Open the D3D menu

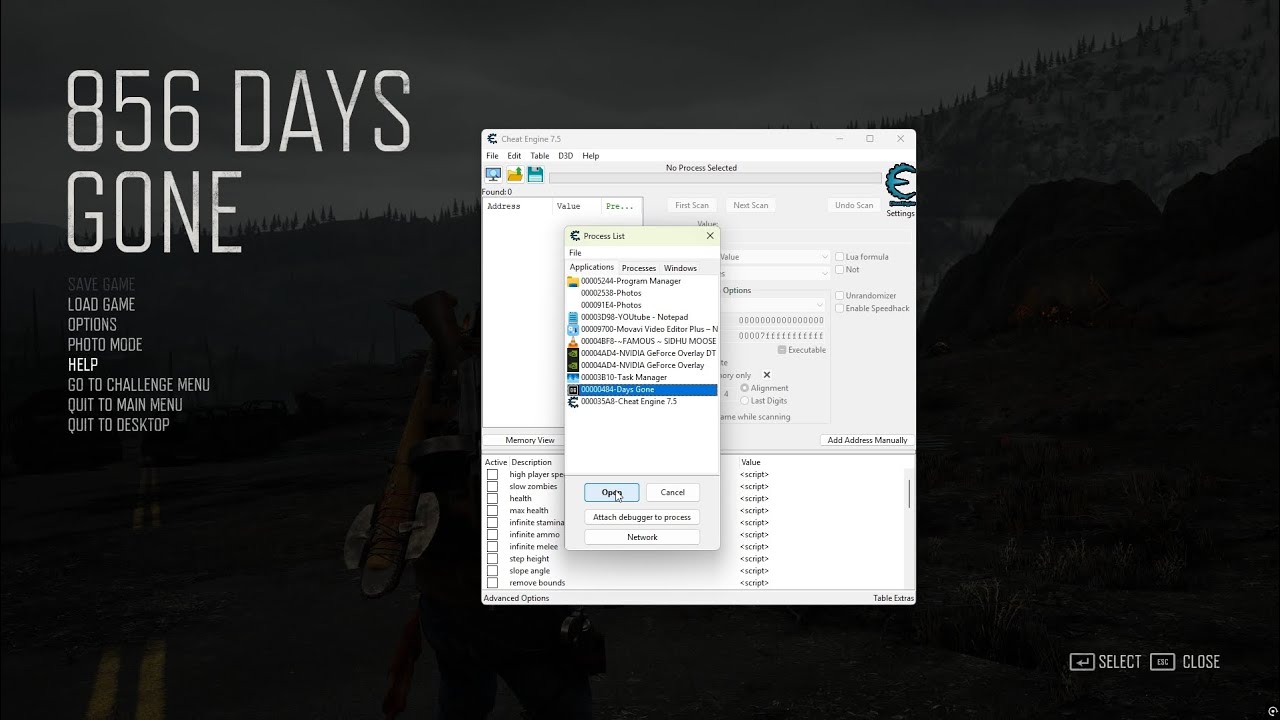566,156
